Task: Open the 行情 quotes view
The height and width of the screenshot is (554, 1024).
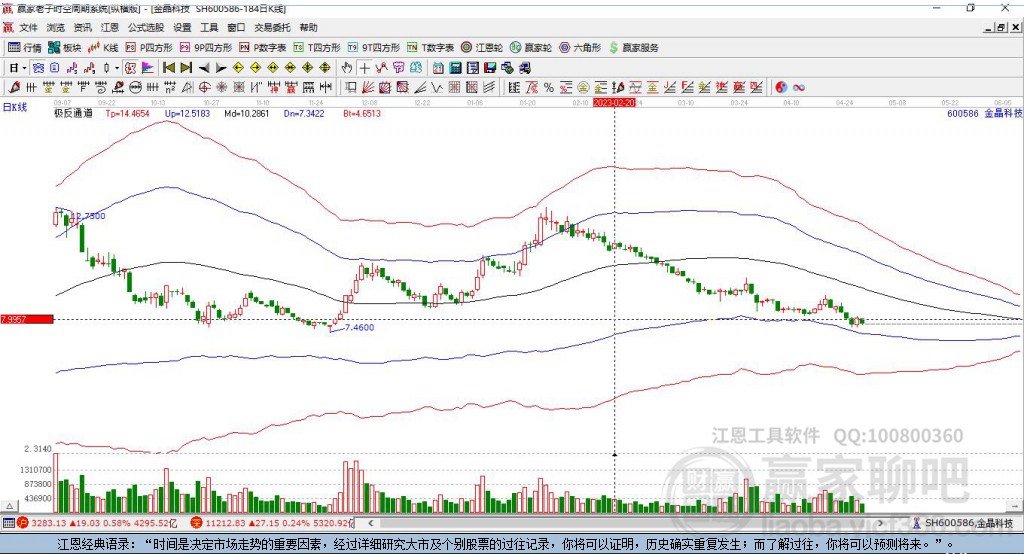Action: [25, 48]
